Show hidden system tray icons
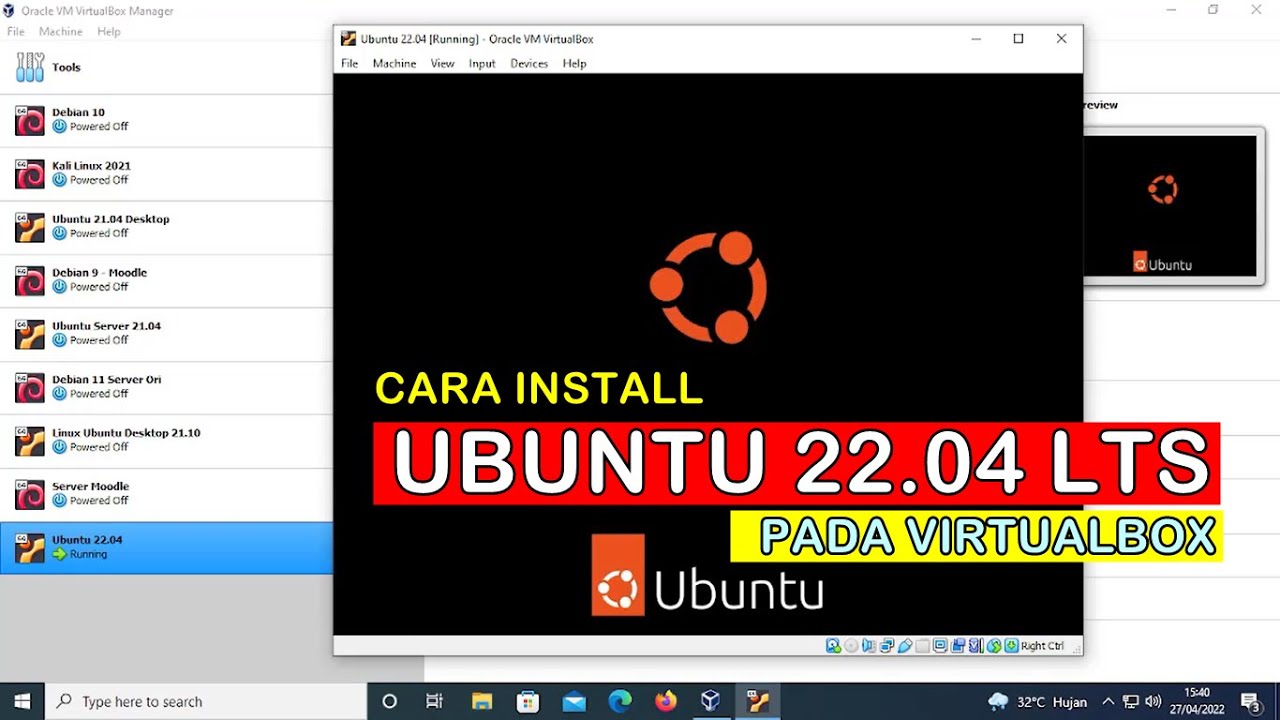 1108,702
